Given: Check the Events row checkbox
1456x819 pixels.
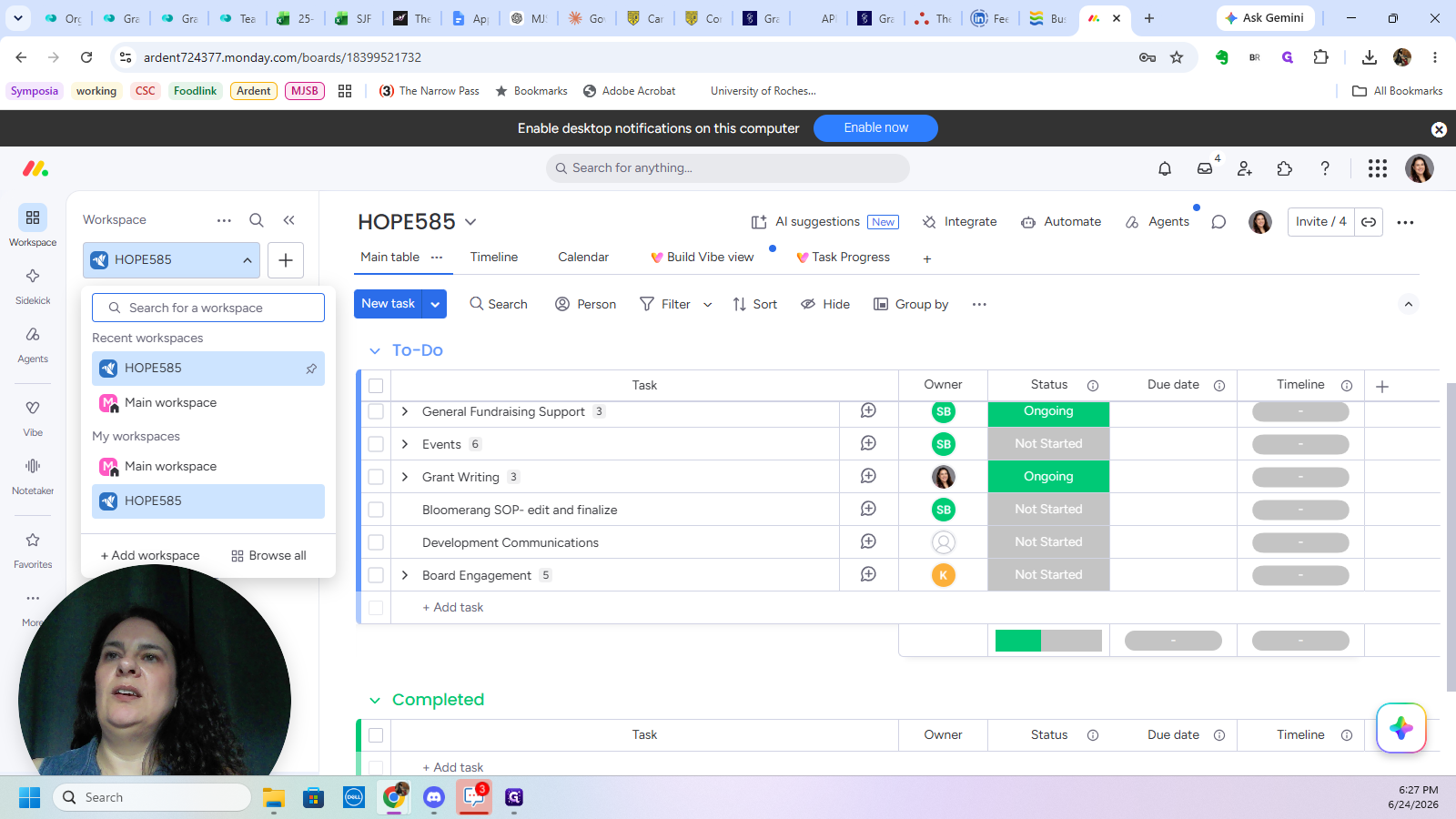Looking at the screenshot, I should [376, 444].
